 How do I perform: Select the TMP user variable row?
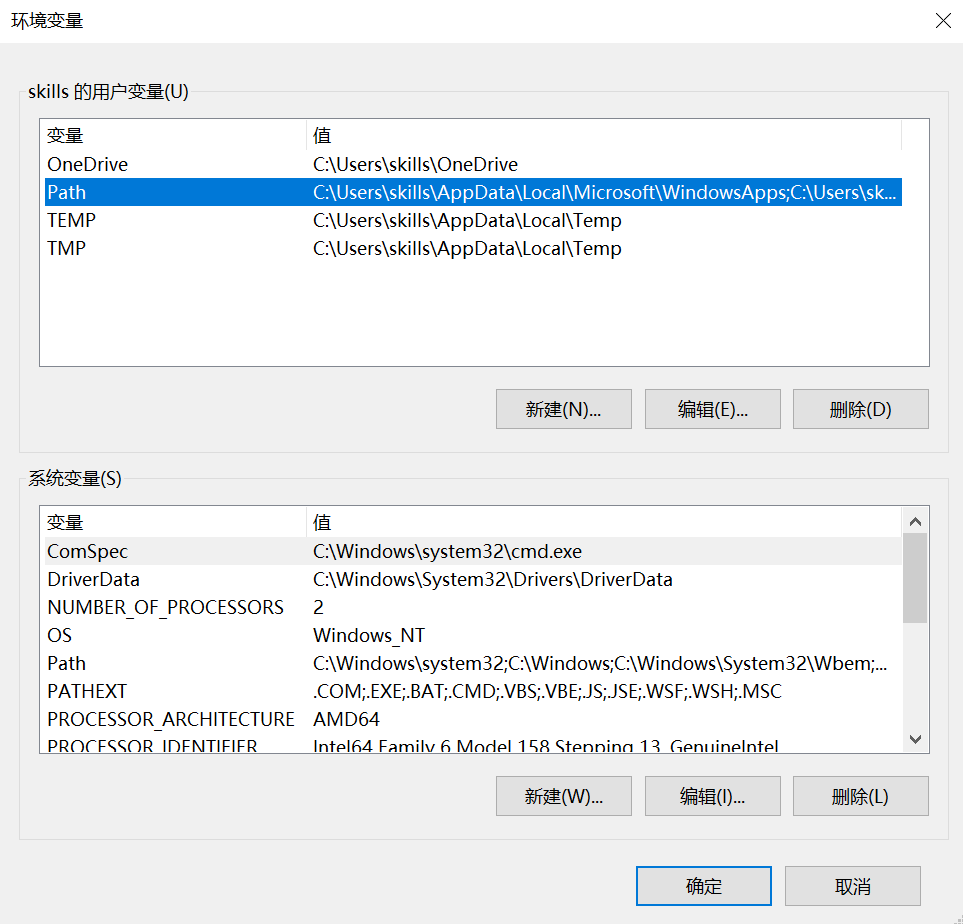[x=200, y=248]
